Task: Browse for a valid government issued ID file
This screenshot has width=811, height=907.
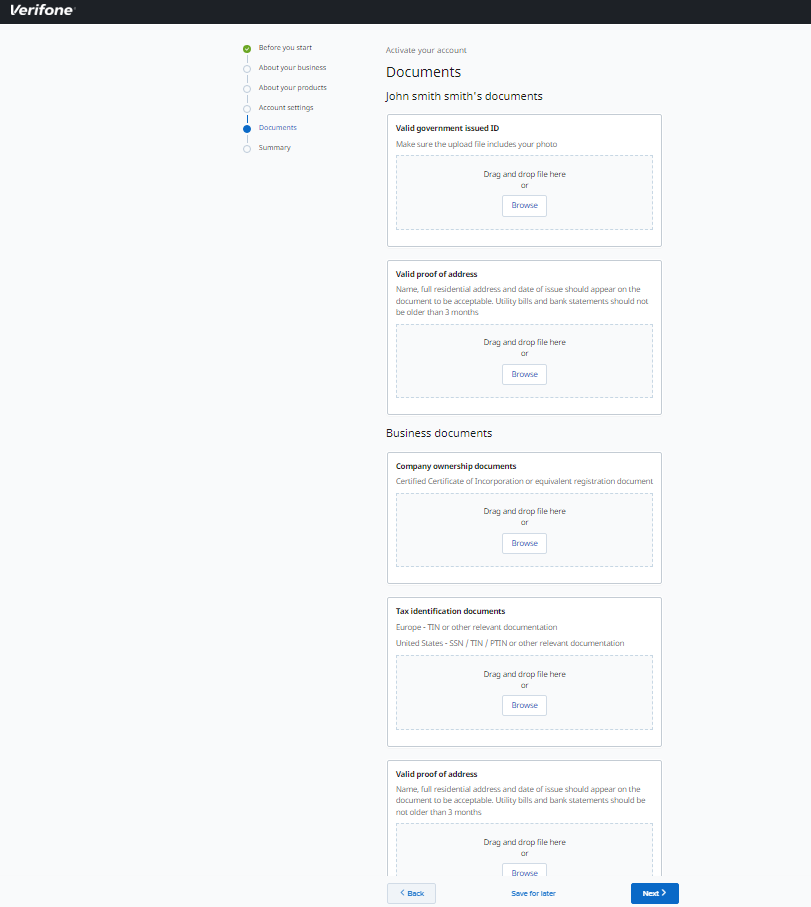Action: click(524, 205)
